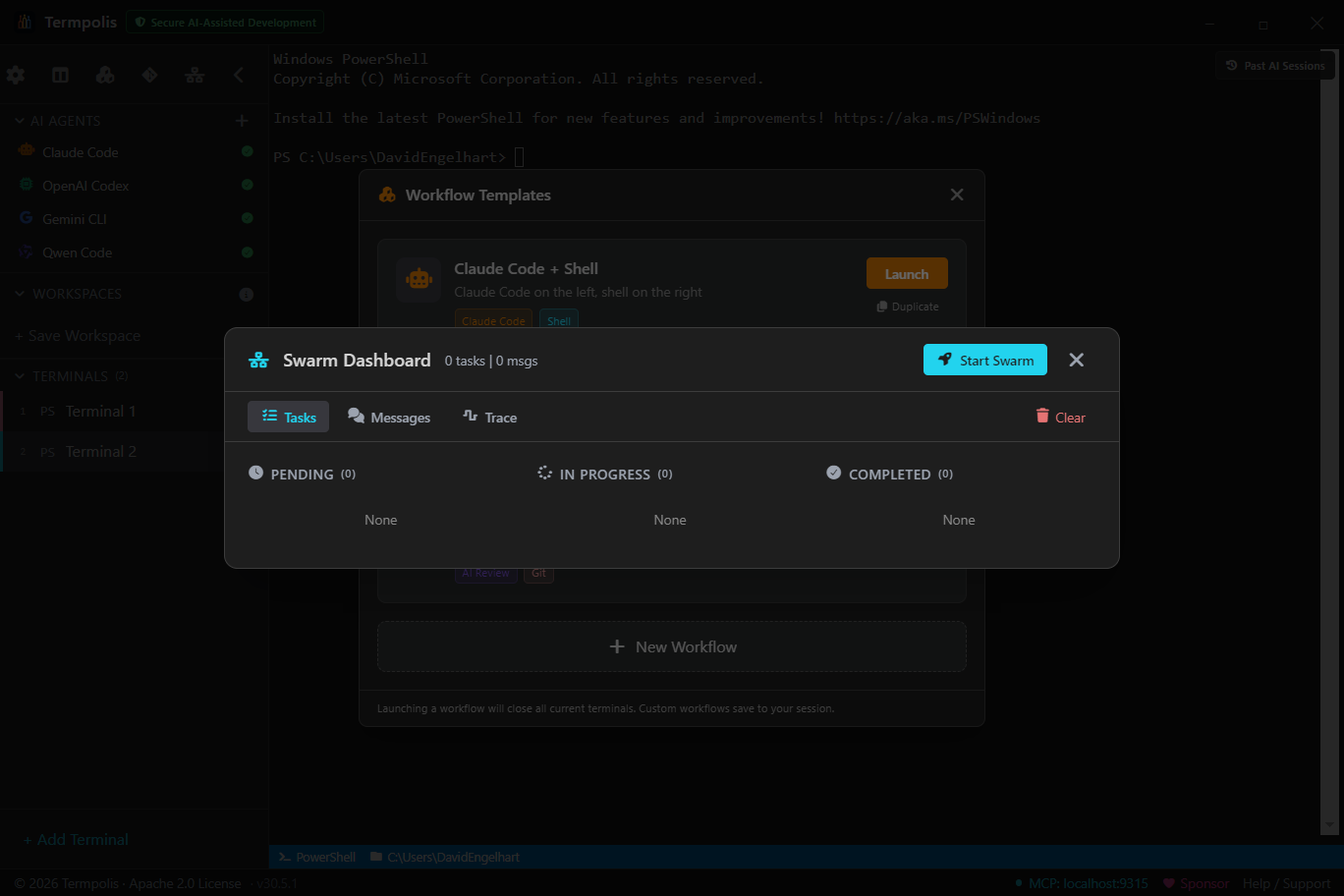Clear the swarm dashboard tasks
The width and height of the screenshot is (1344, 896).
coord(1060,417)
